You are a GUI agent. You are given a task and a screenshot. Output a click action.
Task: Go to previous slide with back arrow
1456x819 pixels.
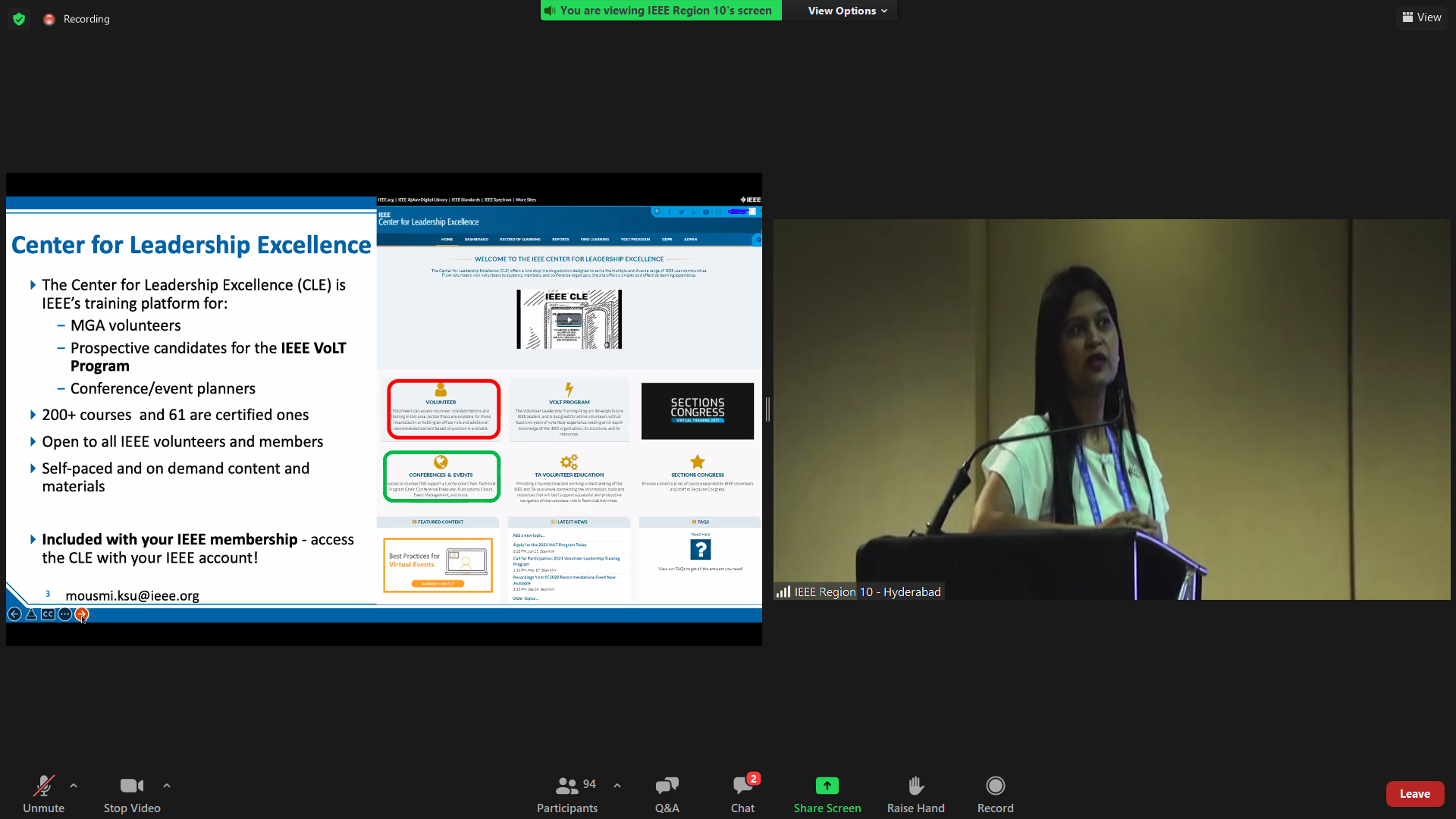14,614
